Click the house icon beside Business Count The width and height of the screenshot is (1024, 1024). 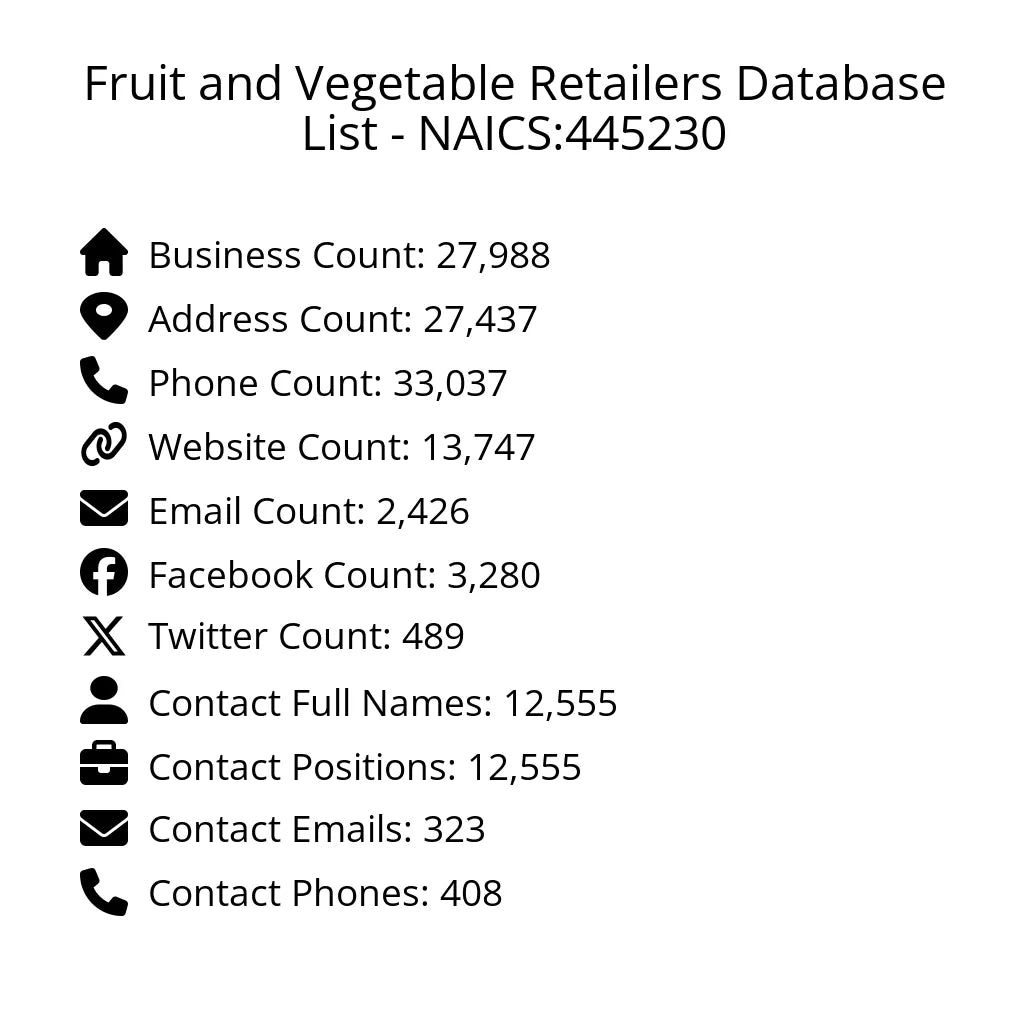[104, 253]
